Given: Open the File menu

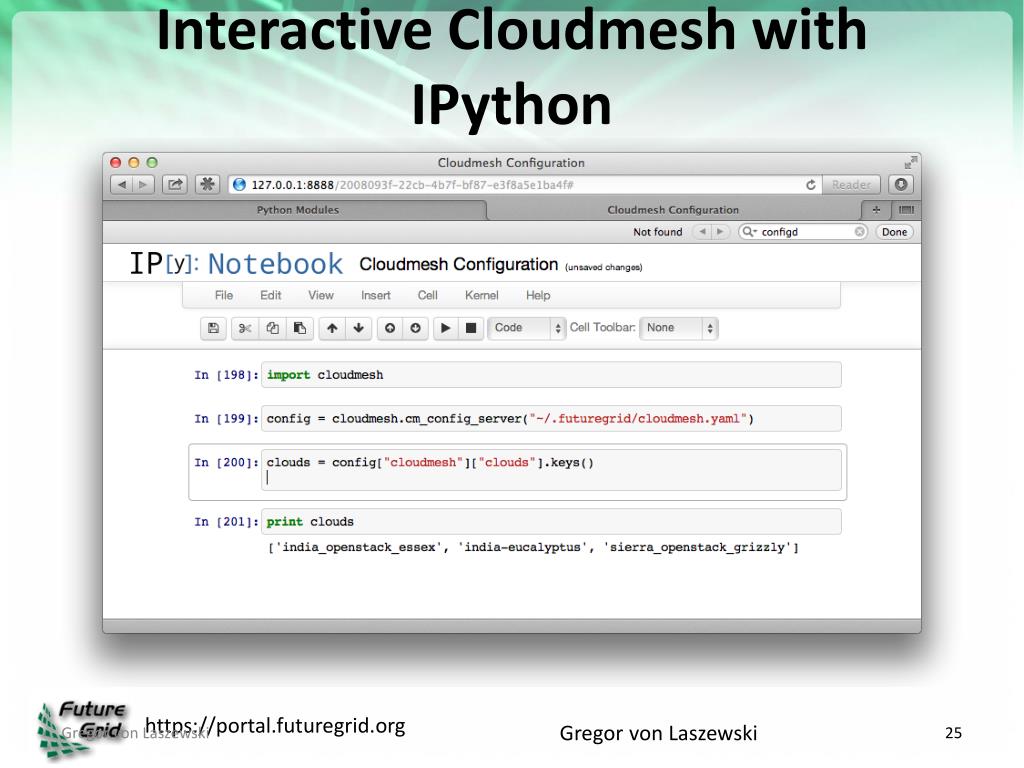Looking at the screenshot, I should [223, 295].
